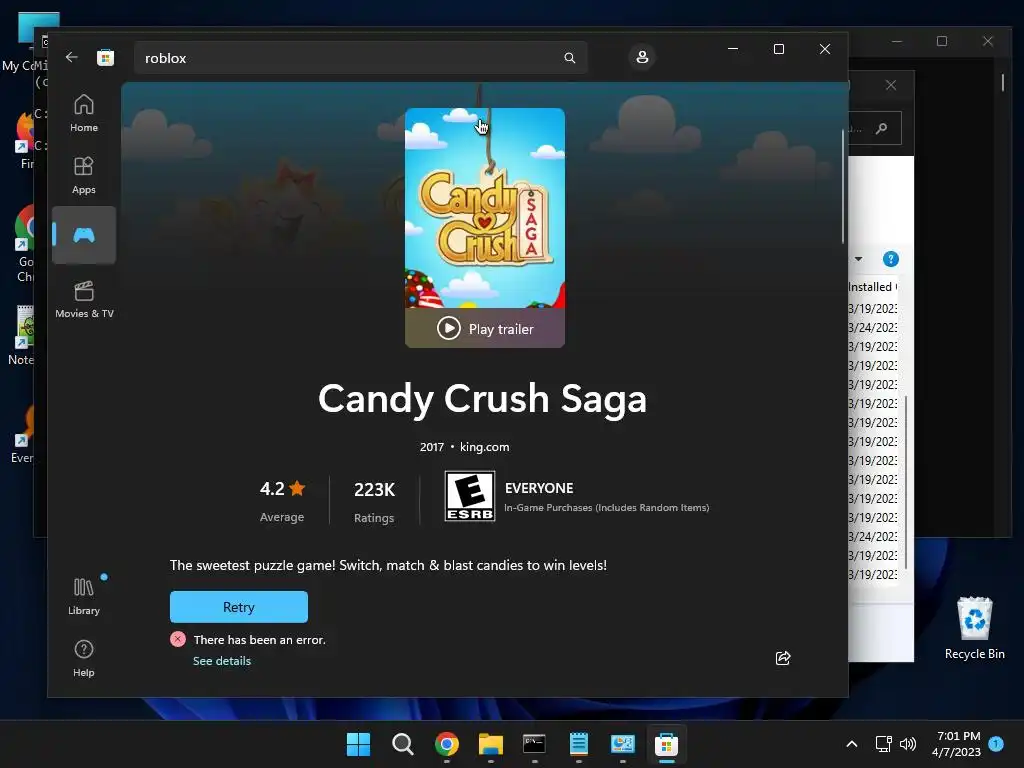This screenshot has width=1024, height=768.
Task: Open Help in the Store sidebar
Action: tap(84, 658)
